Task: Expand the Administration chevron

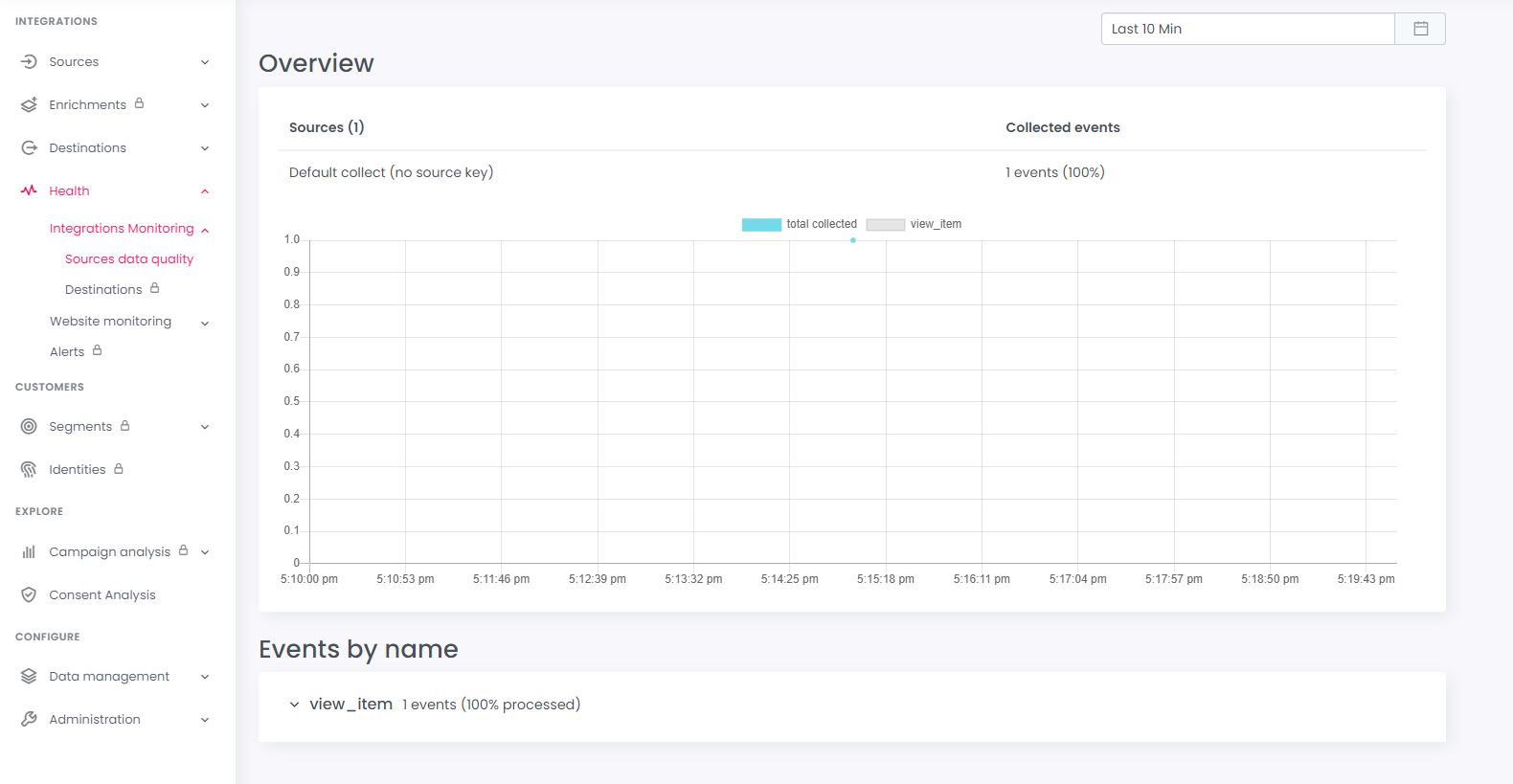Action: coord(205,720)
